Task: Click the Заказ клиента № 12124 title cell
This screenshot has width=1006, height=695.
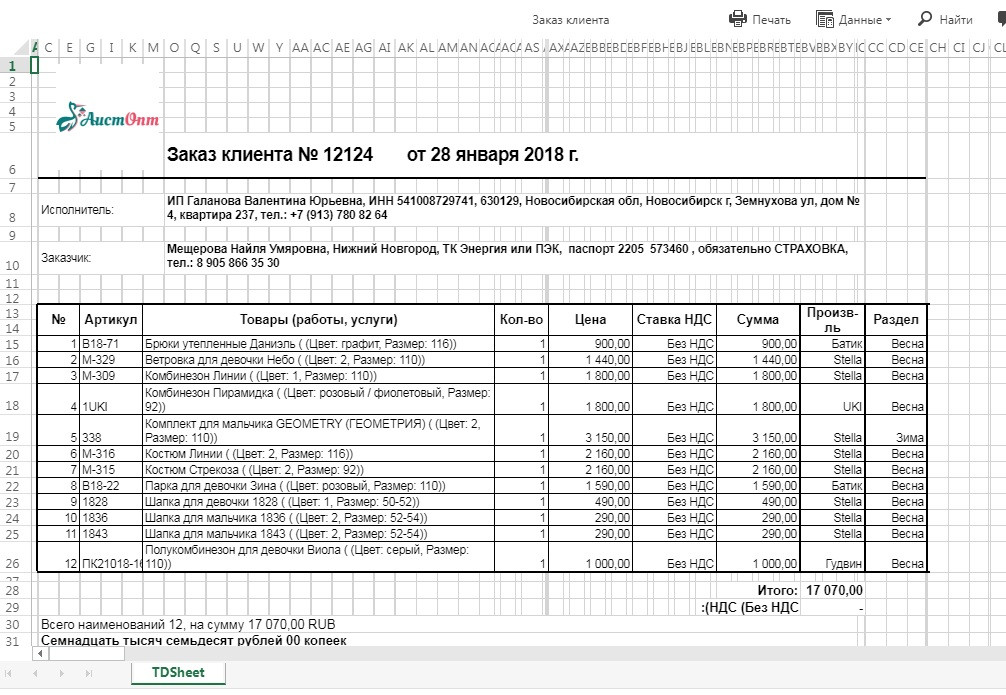Action: [269, 155]
